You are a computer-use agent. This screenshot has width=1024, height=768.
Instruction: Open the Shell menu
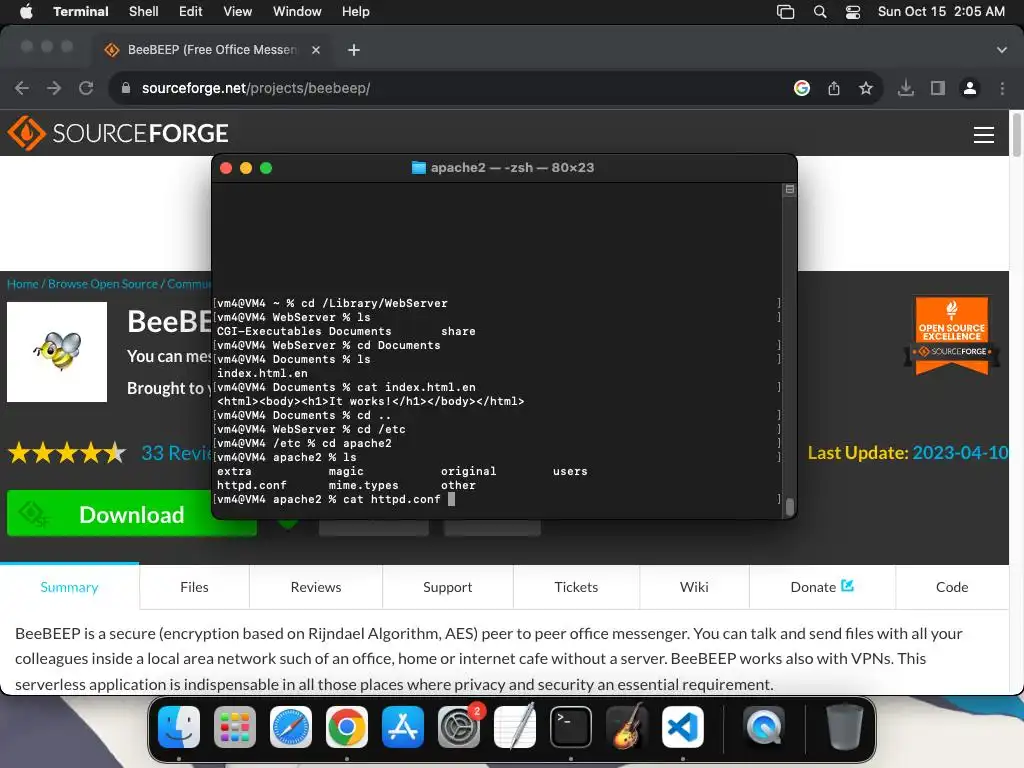(x=143, y=12)
